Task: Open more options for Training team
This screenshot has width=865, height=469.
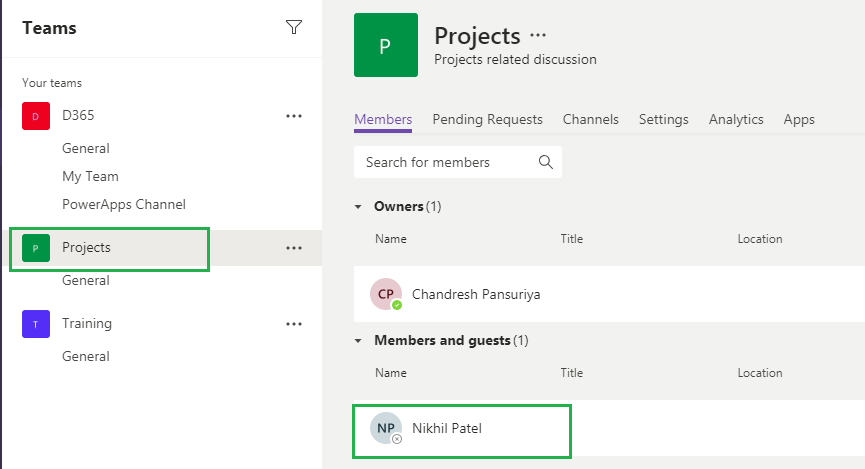Action: (294, 324)
